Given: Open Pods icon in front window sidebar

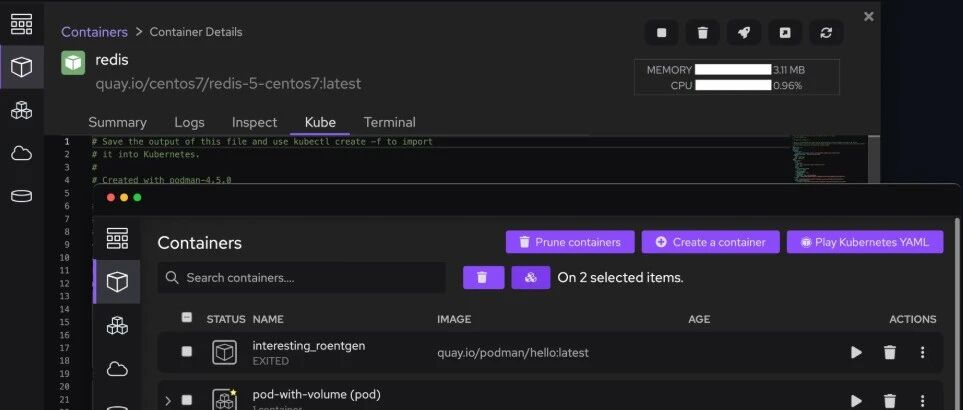Looking at the screenshot, I should click(x=117, y=325).
